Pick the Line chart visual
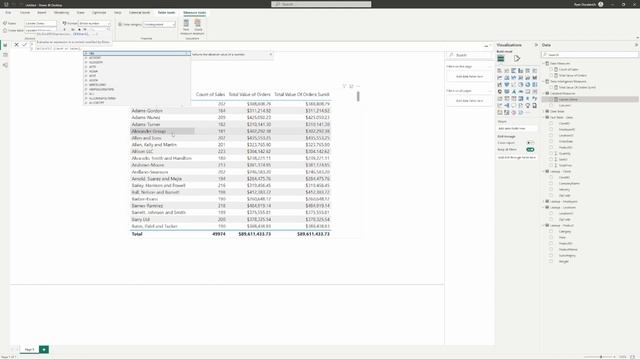640x360 pixels. (500, 78)
